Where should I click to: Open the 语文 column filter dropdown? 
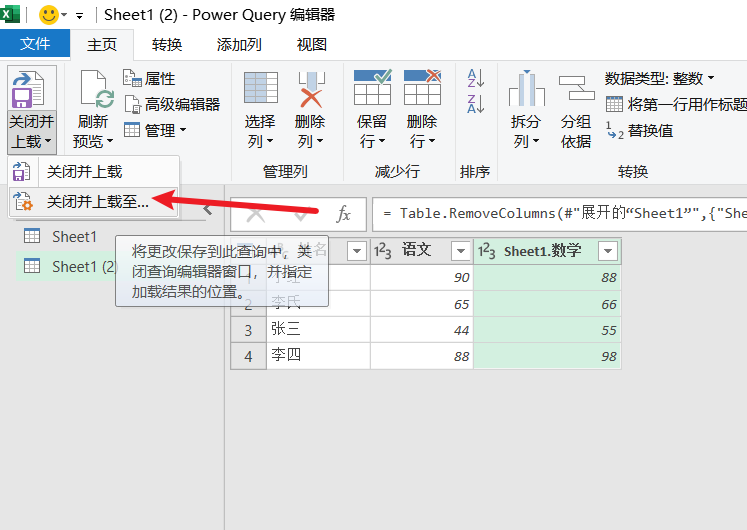click(461, 251)
